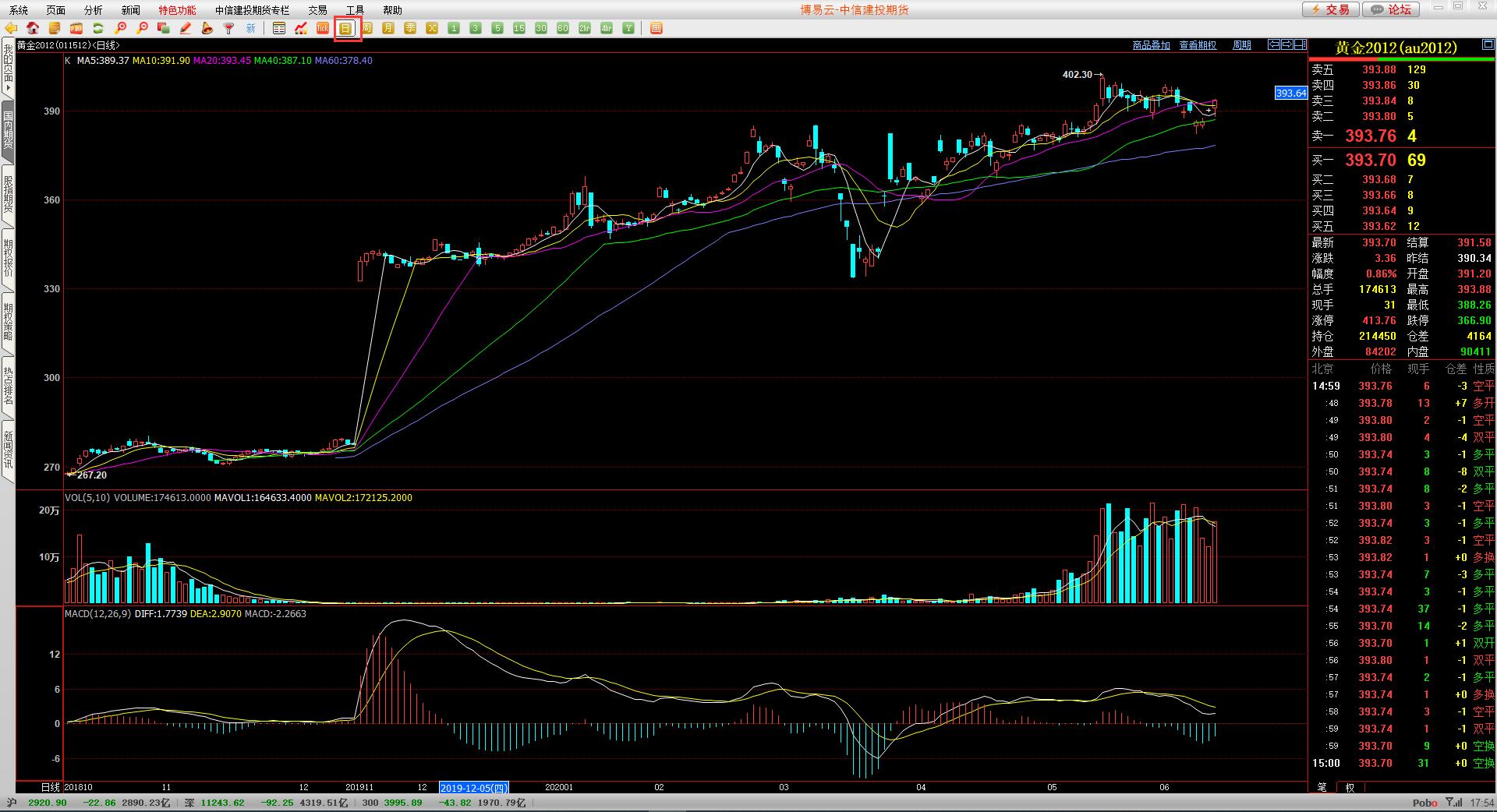Click the 393.64 price marker on axis

(1290, 93)
